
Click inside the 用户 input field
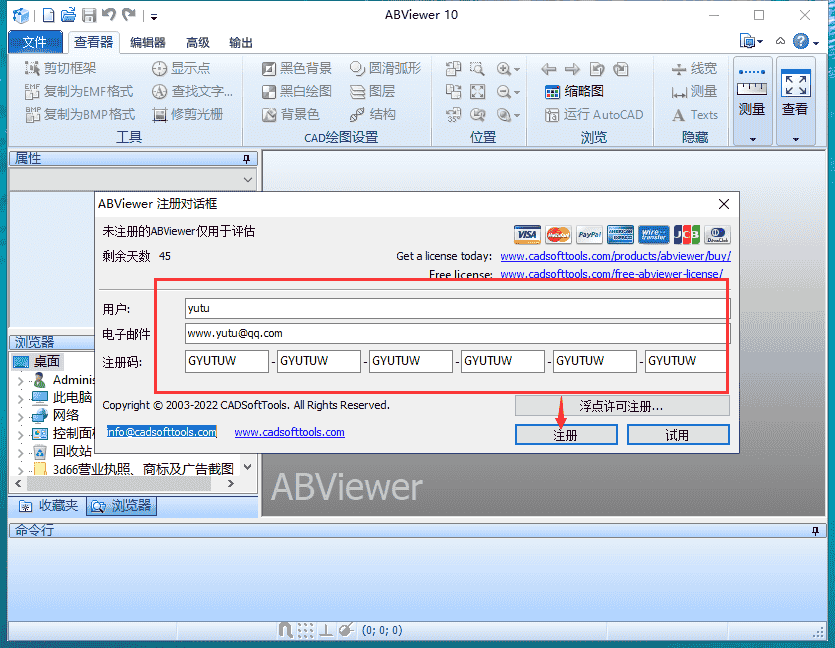457,308
